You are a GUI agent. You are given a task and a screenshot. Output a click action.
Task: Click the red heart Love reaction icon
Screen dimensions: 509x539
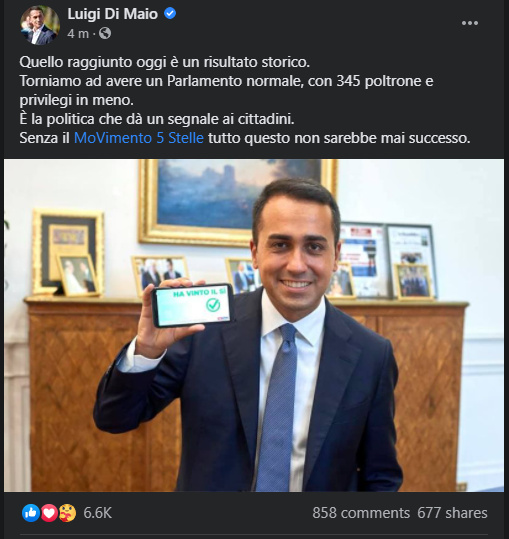(49, 513)
